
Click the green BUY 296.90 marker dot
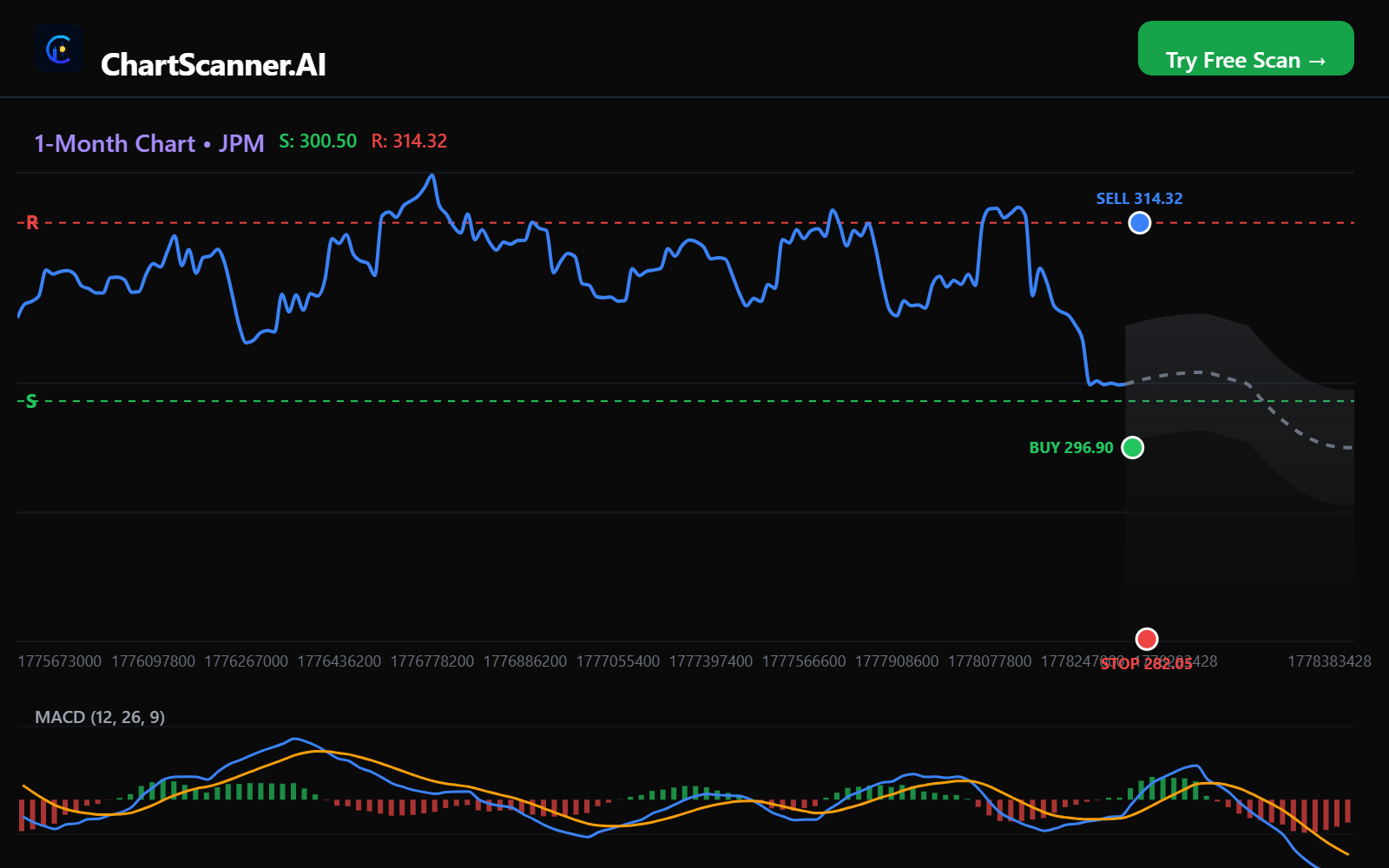point(1133,448)
